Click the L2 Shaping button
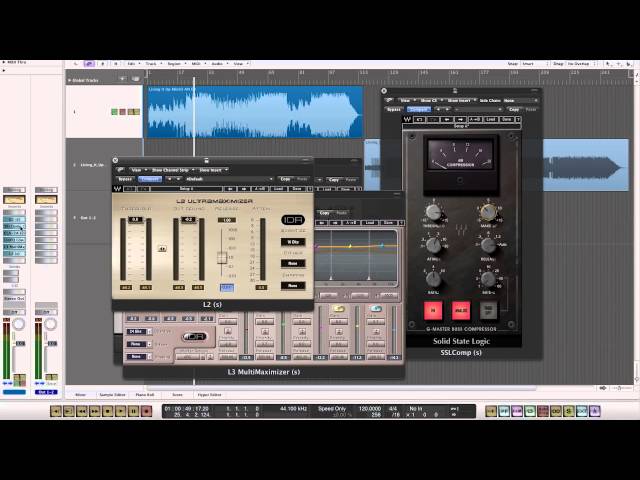640x480 pixels. click(x=293, y=286)
